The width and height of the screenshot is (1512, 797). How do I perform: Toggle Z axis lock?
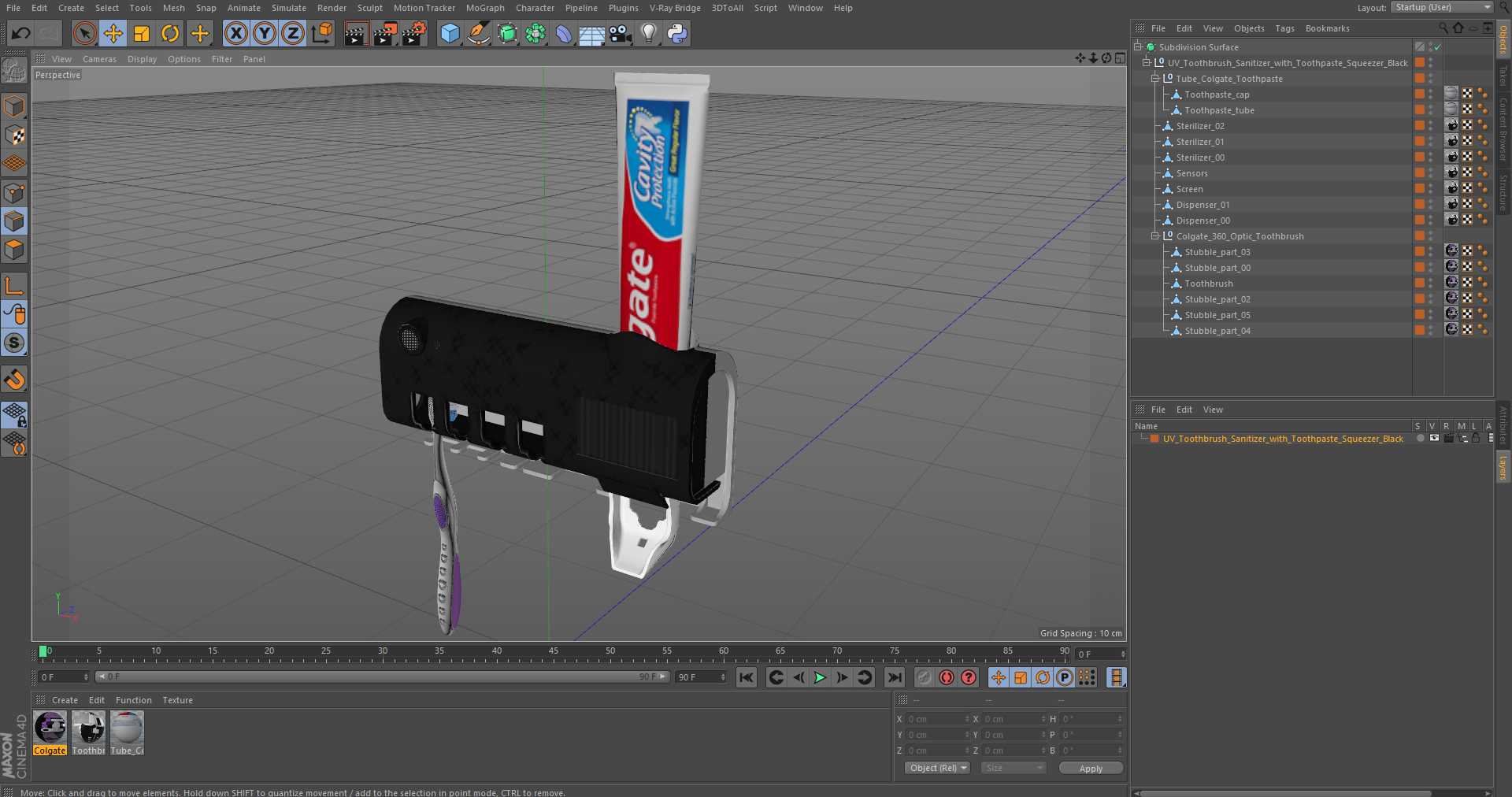click(x=293, y=33)
